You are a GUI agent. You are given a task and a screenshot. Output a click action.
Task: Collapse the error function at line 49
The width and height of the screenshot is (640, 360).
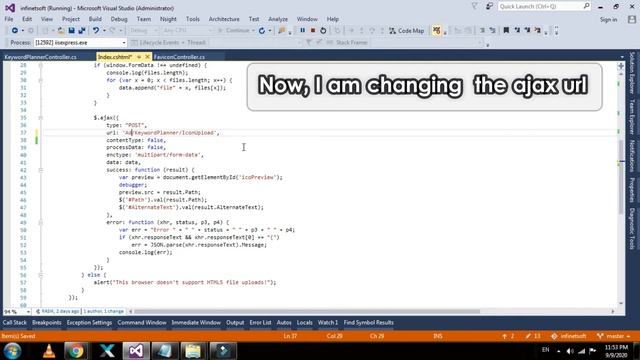pos(40,222)
